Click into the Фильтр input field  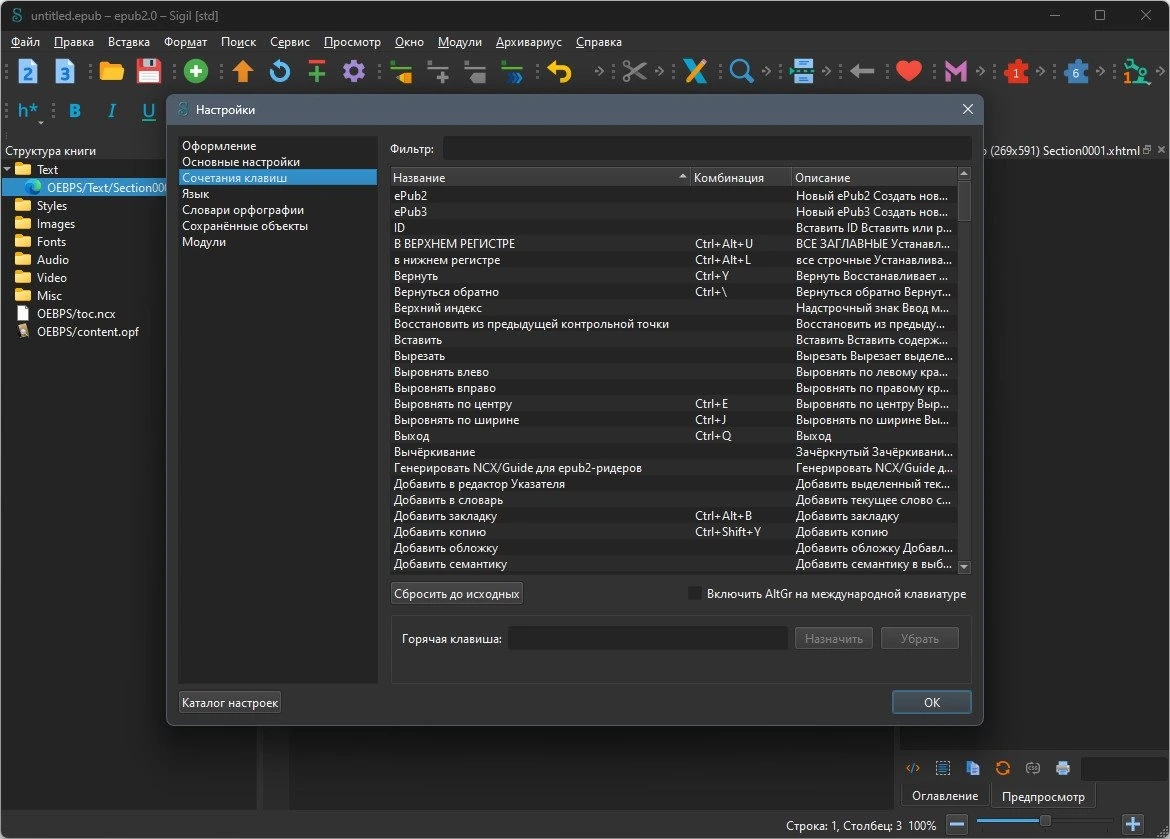pos(707,149)
